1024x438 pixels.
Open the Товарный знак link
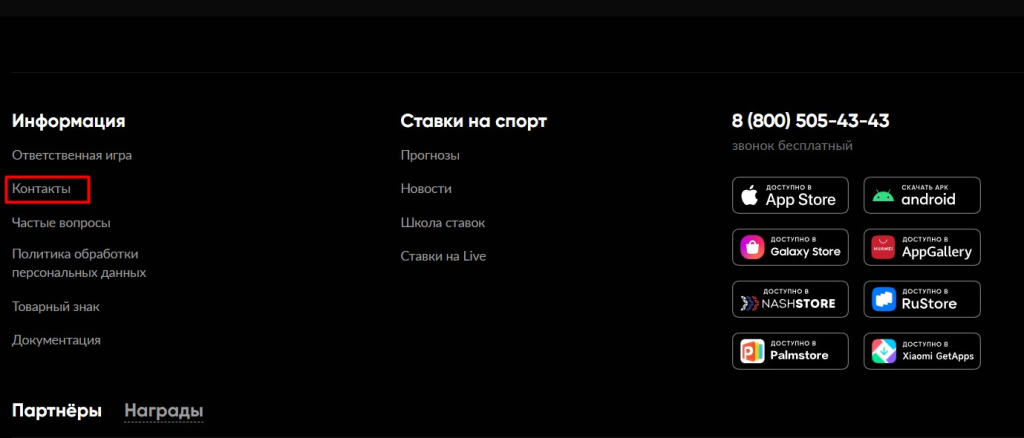(x=56, y=307)
